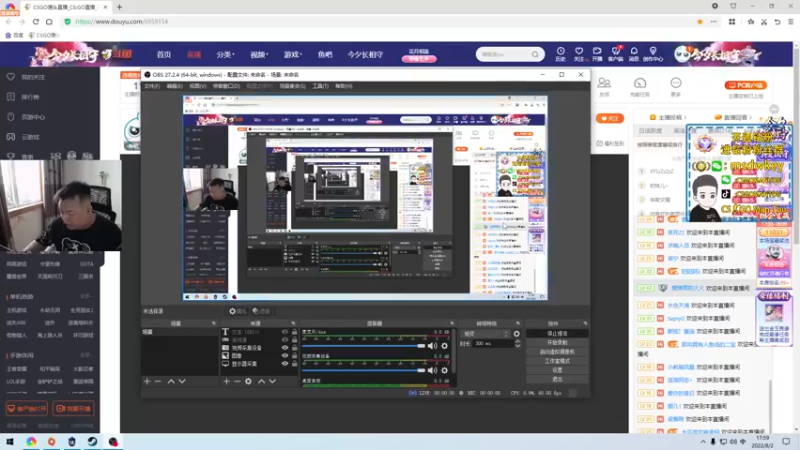800x450 pixels.
Task: Open OBS 视图(V) menu
Action: click(x=198, y=86)
